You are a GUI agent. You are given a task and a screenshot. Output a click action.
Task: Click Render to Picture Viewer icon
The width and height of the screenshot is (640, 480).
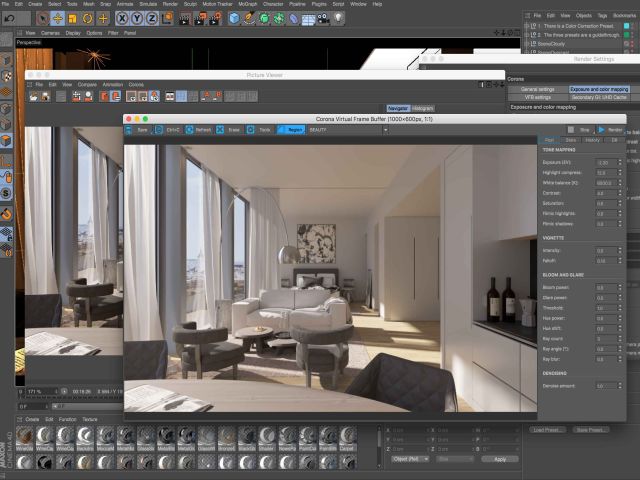[200, 18]
